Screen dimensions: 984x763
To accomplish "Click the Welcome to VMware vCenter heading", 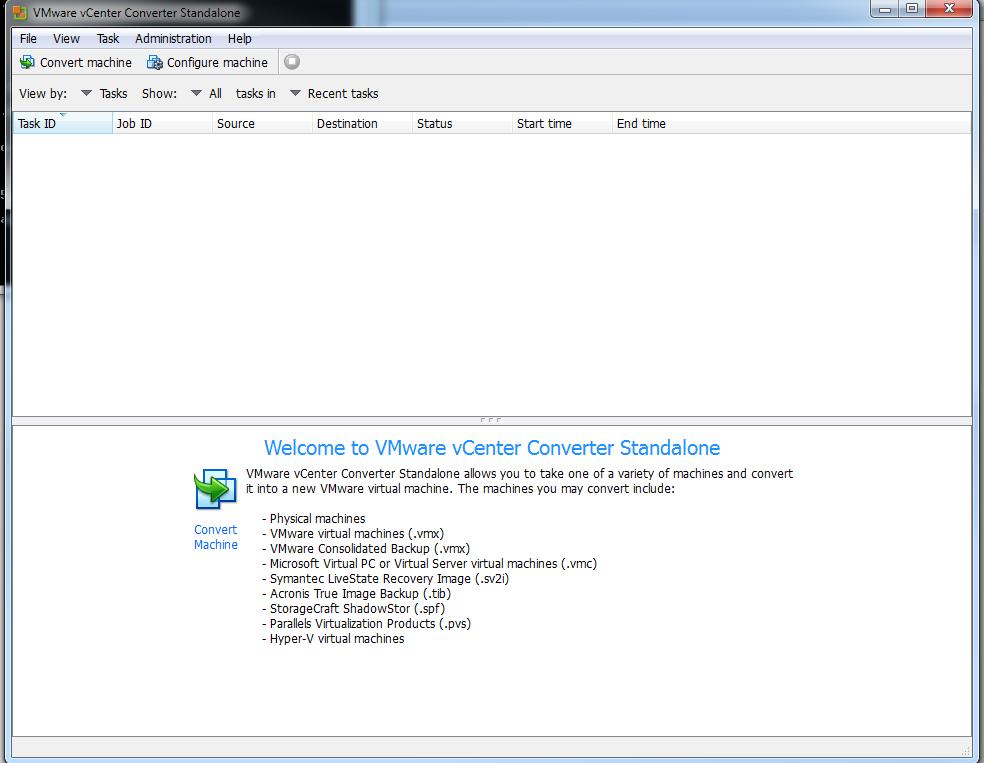I will click(492, 447).
